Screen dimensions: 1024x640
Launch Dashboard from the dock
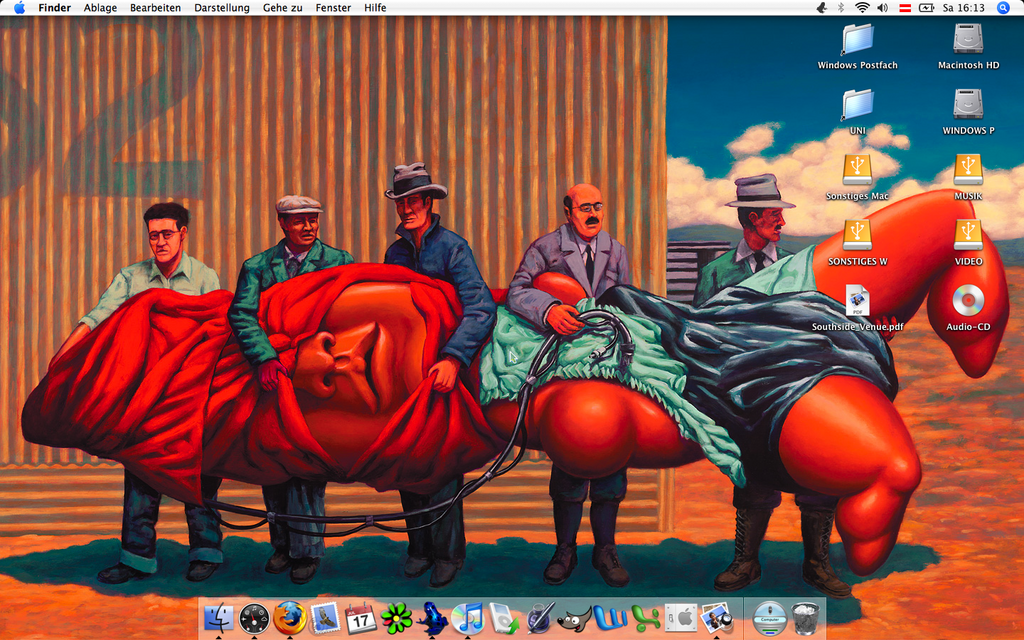point(254,618)
